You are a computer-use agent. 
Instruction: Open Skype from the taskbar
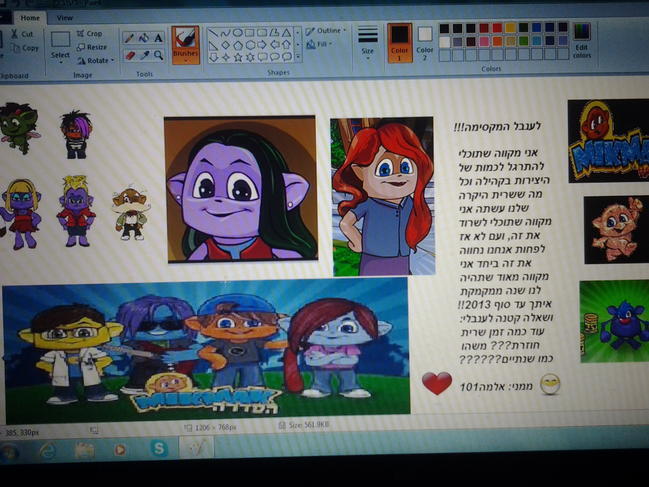coord(159,448)
